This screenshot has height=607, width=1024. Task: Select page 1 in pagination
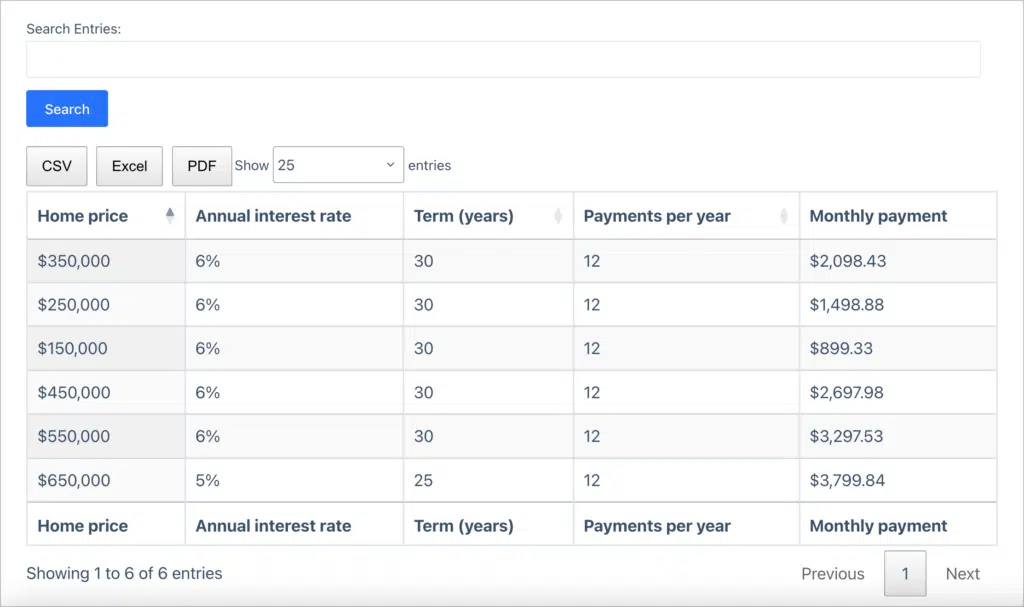coord(905,574)
